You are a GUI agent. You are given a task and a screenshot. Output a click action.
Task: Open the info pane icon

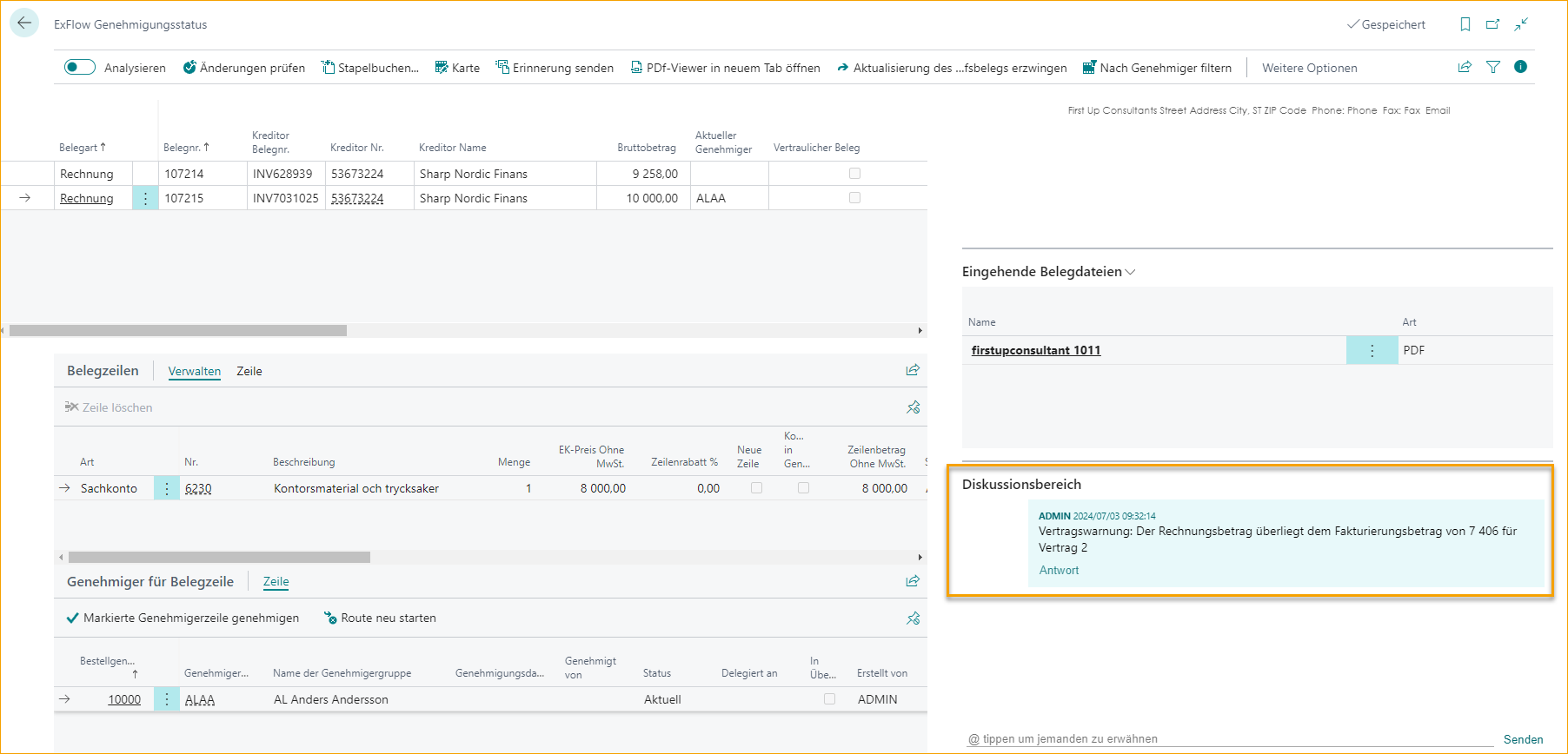[x=1520, y=67]
